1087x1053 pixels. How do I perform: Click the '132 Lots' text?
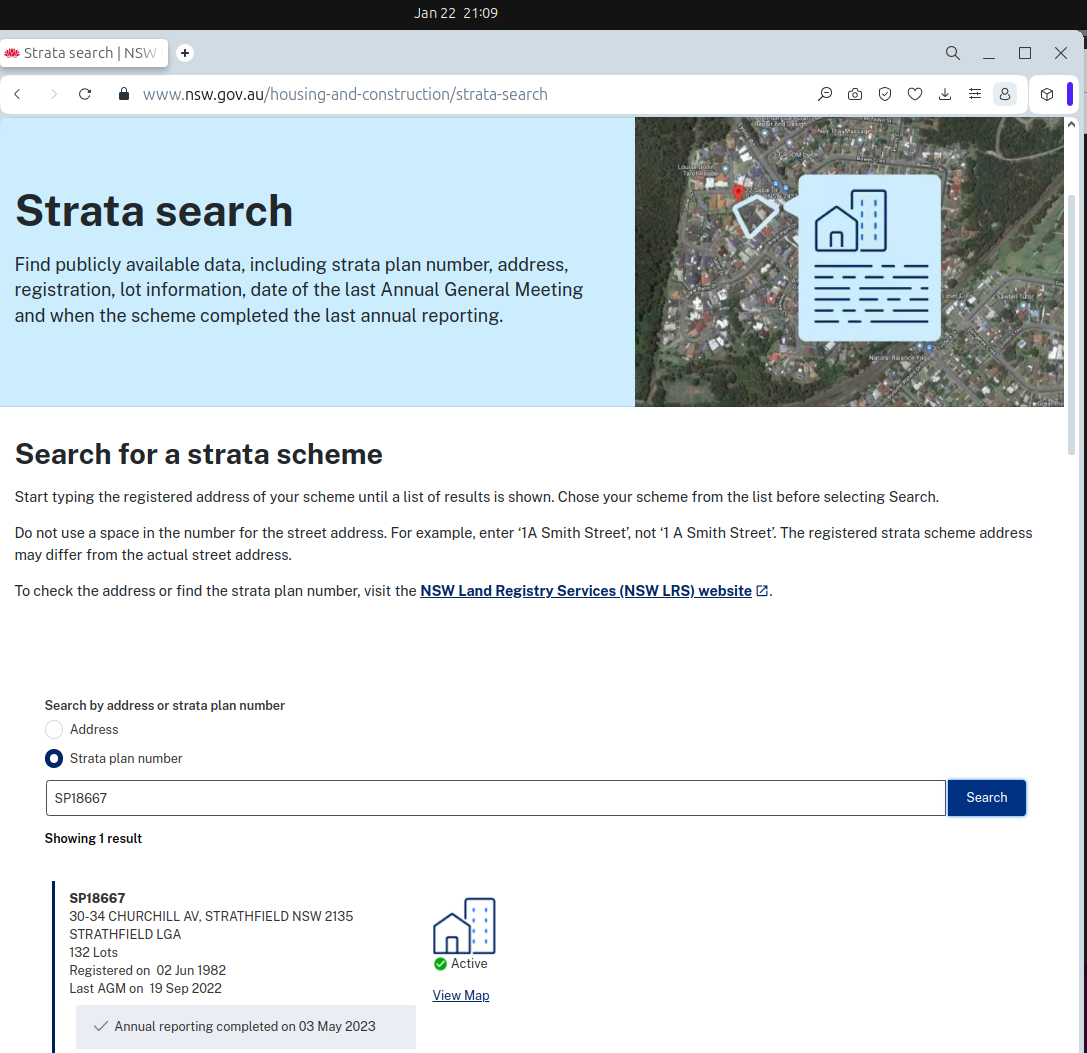[94, 952]
